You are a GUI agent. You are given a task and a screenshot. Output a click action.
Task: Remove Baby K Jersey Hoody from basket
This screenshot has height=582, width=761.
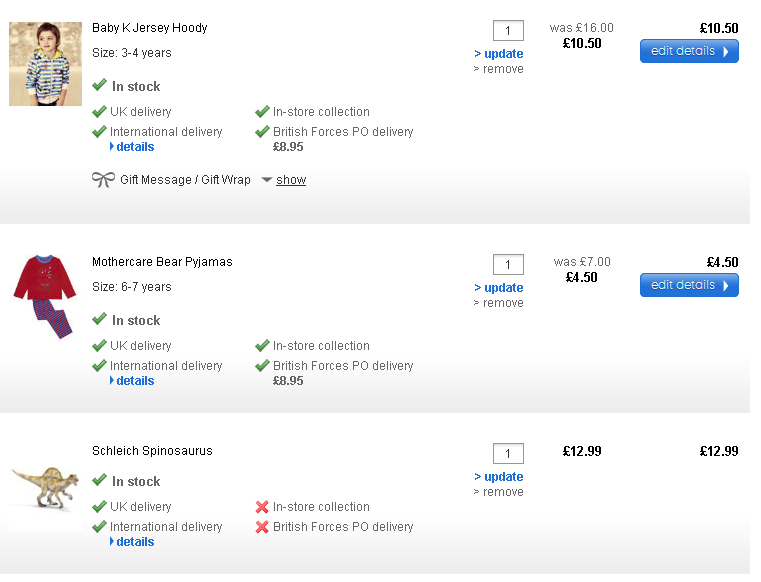tap(498, 69)
